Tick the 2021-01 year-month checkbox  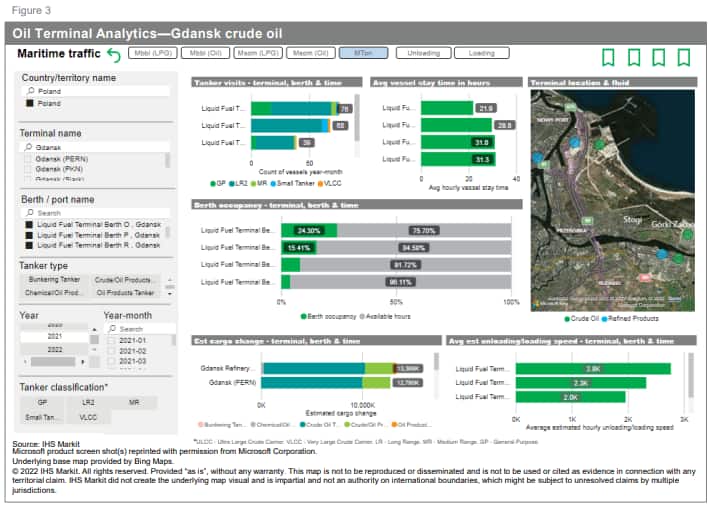pos(111,340)
